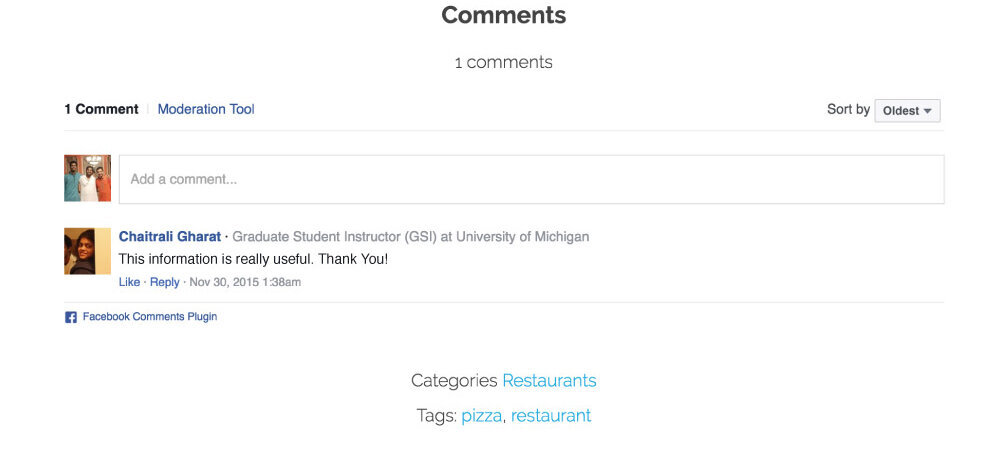Click the '1 comments' subtitle
Viewport: 1000px width, 451px height.
pos(503,63)
